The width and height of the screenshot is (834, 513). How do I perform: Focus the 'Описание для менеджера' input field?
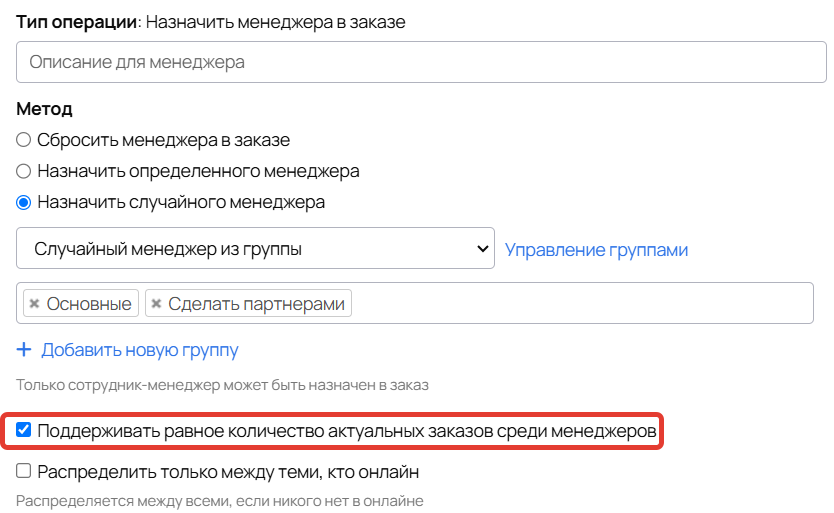(x=421, y=62)
